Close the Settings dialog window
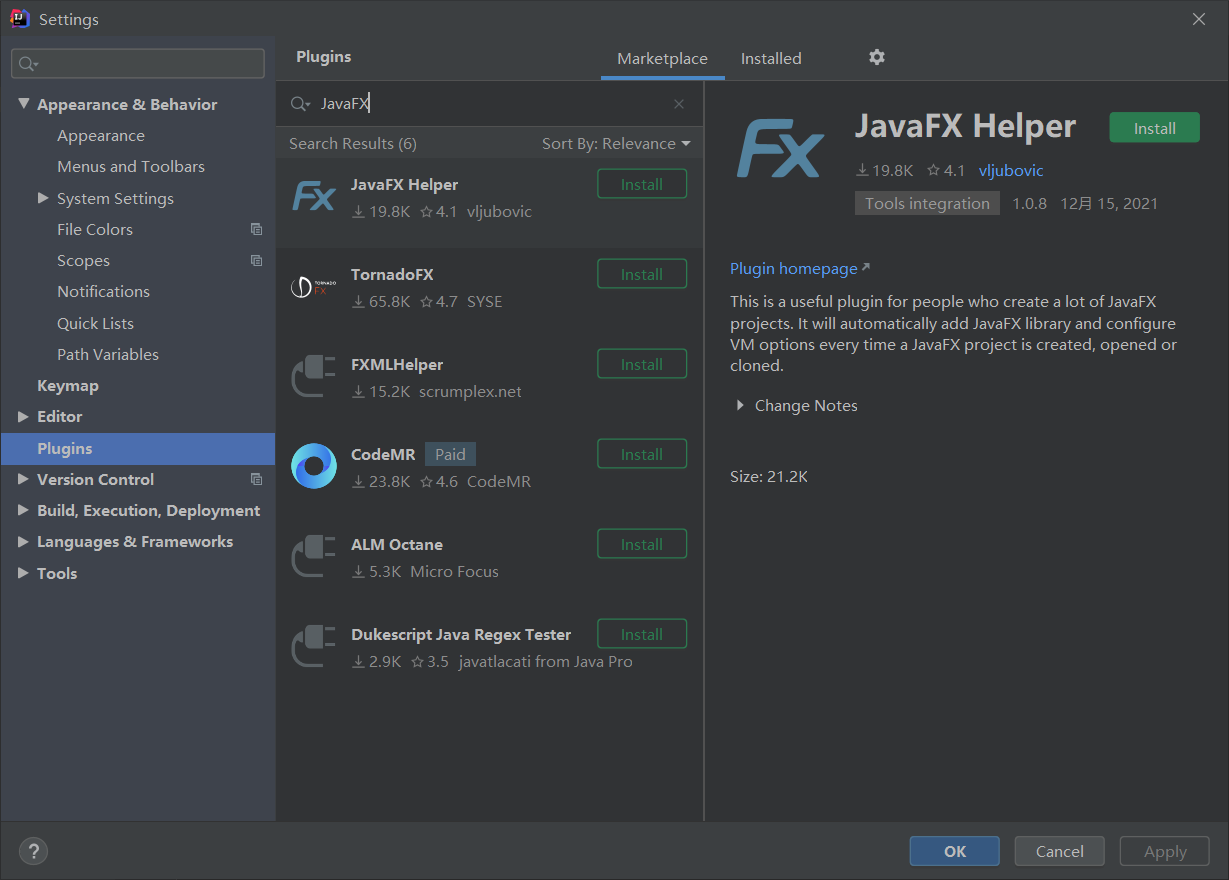The image size is (1229, 880). tap(1199, 19)
